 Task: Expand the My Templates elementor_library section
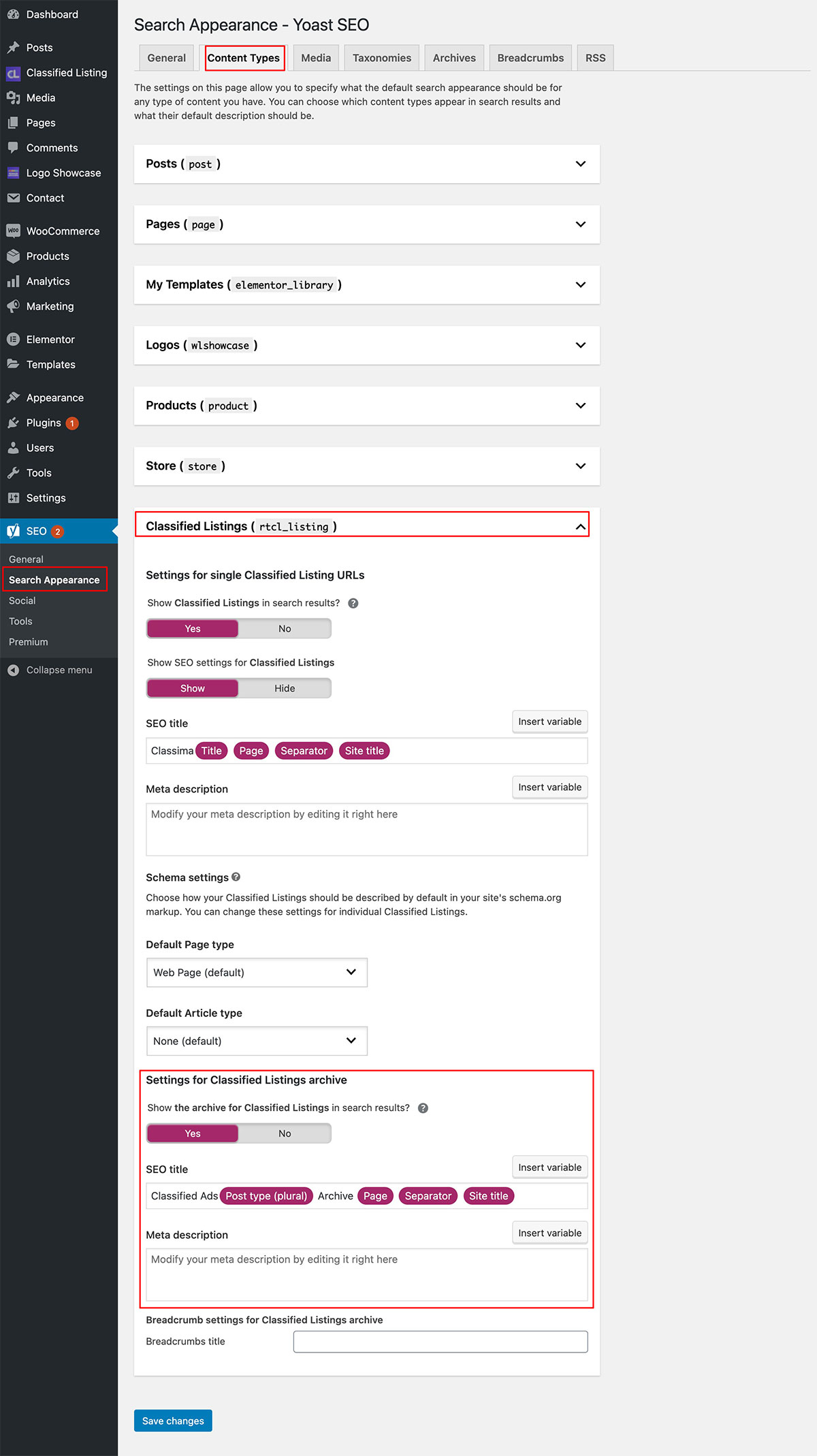coord(367,285)
